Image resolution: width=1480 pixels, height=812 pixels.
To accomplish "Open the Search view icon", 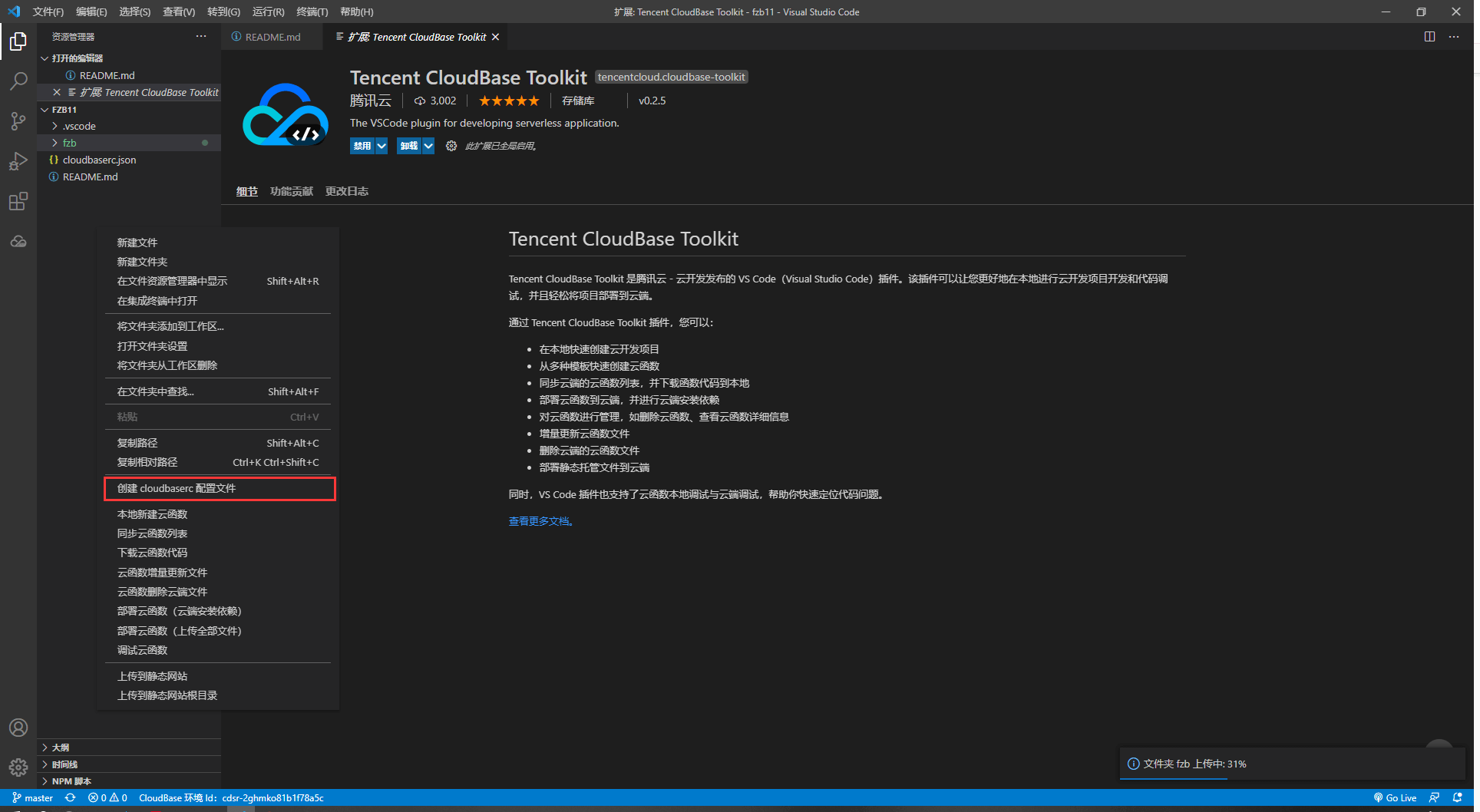I will [18, 81].
